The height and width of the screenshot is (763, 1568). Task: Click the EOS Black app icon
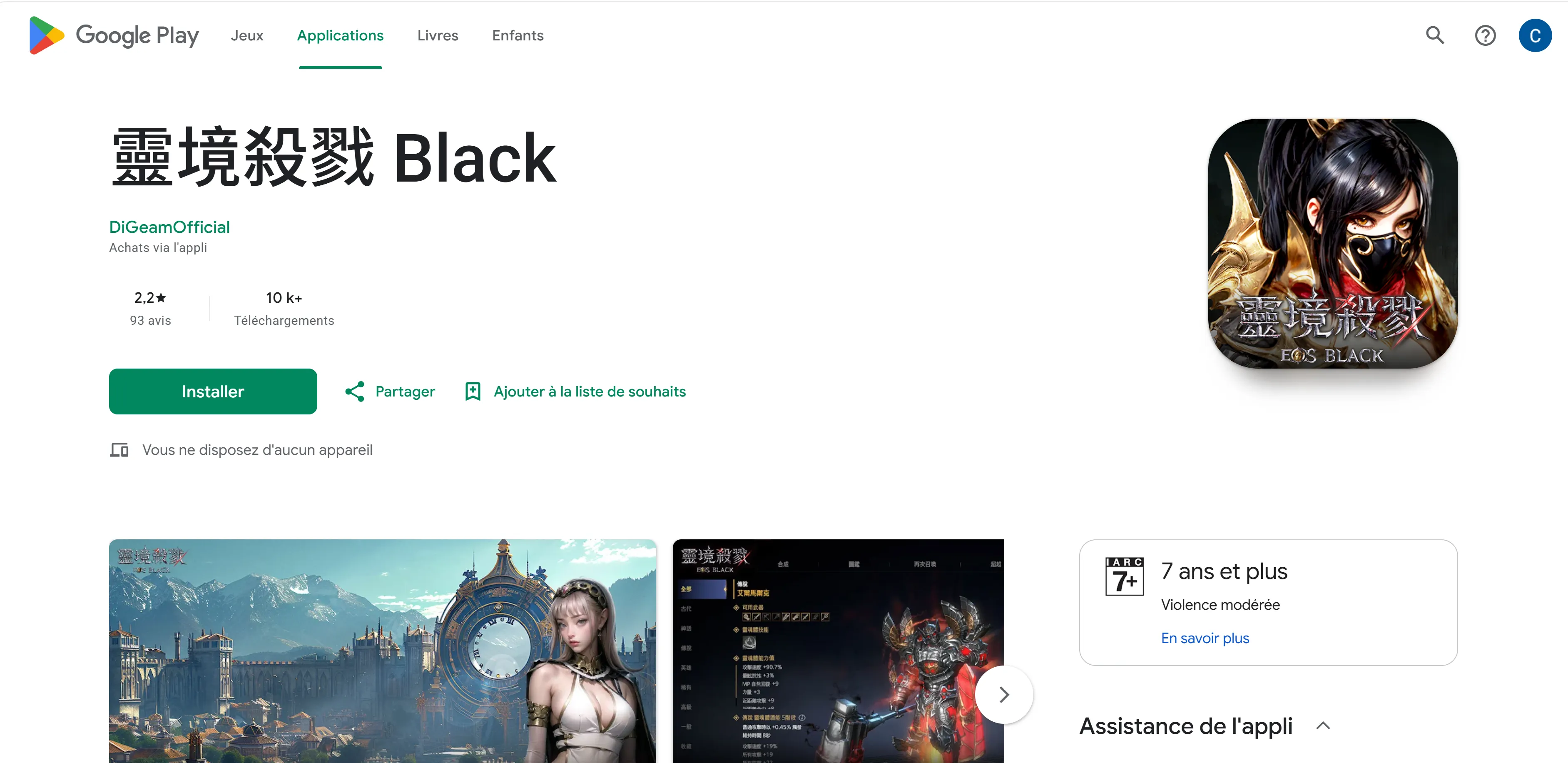coord(1332,243)
